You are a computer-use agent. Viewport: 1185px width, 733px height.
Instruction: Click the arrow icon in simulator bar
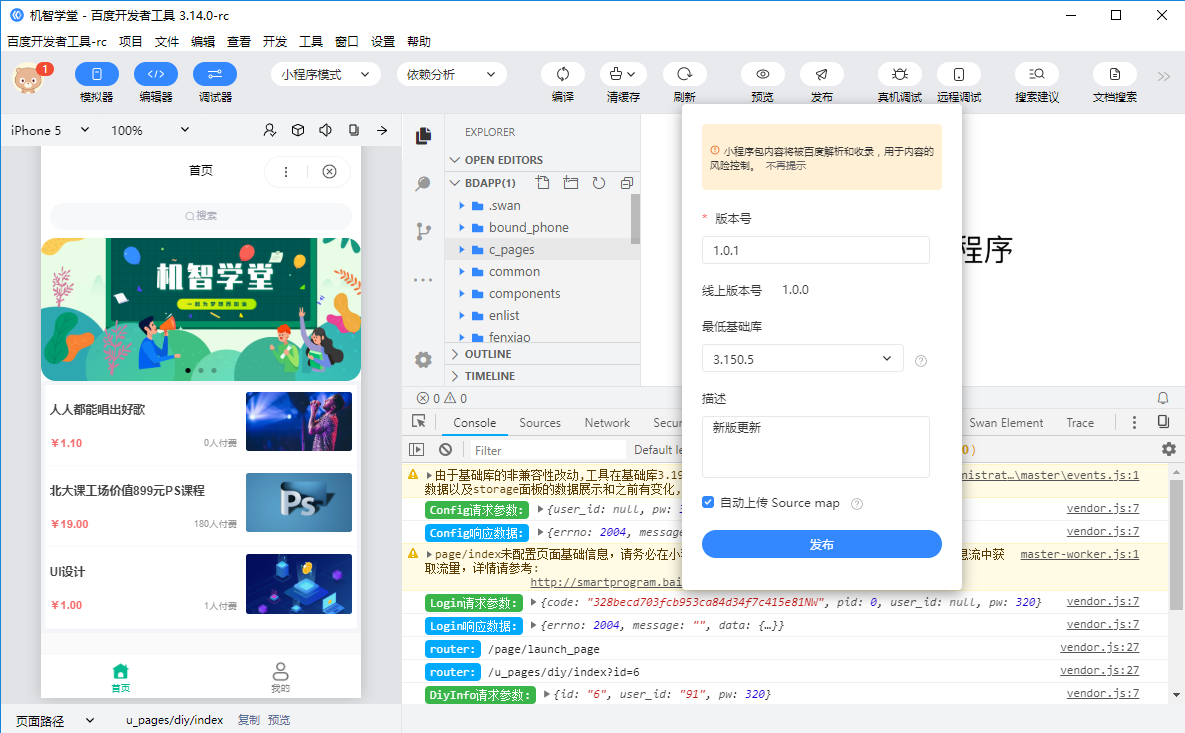point(382,130)
